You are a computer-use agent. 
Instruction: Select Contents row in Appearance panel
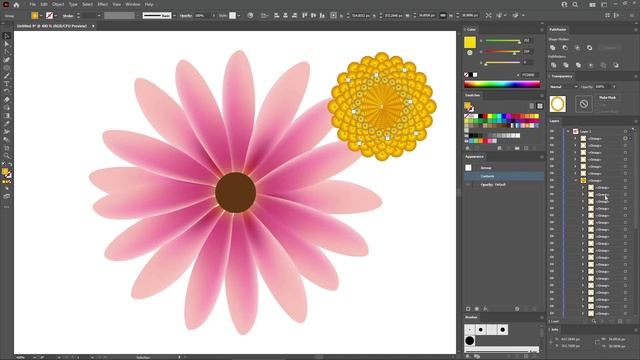pyautogui.click(x=504, y=176)
